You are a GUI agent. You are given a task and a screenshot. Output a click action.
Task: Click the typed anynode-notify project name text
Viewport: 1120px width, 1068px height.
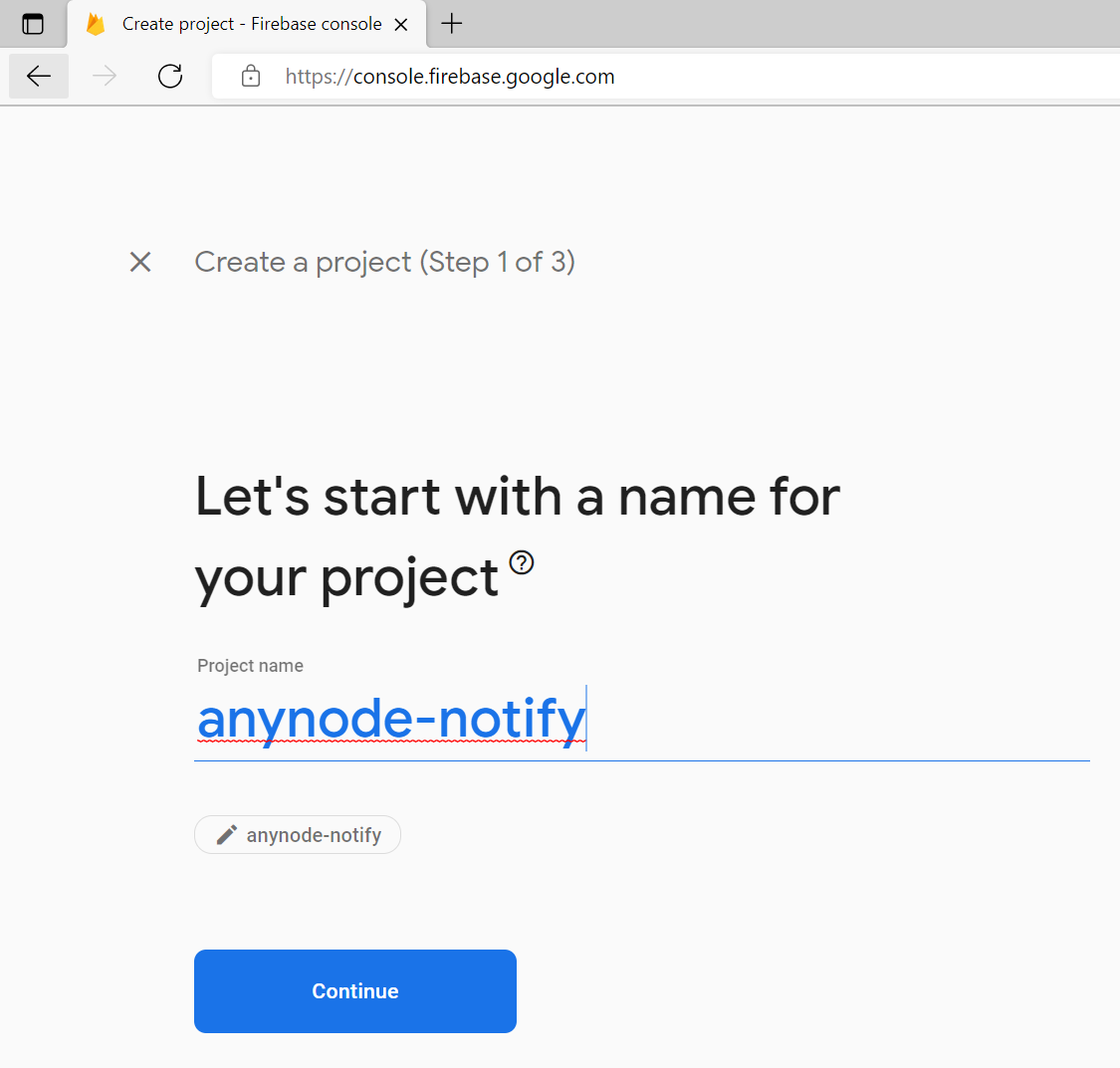point(391,719)
